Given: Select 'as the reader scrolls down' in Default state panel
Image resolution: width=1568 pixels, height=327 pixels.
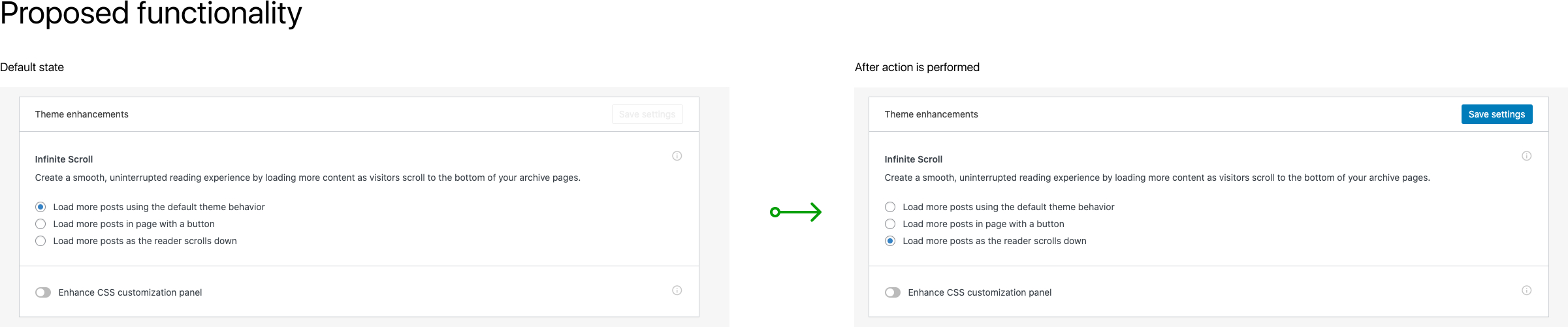Looking at the screenshot, I should click(x=40, y=241).
